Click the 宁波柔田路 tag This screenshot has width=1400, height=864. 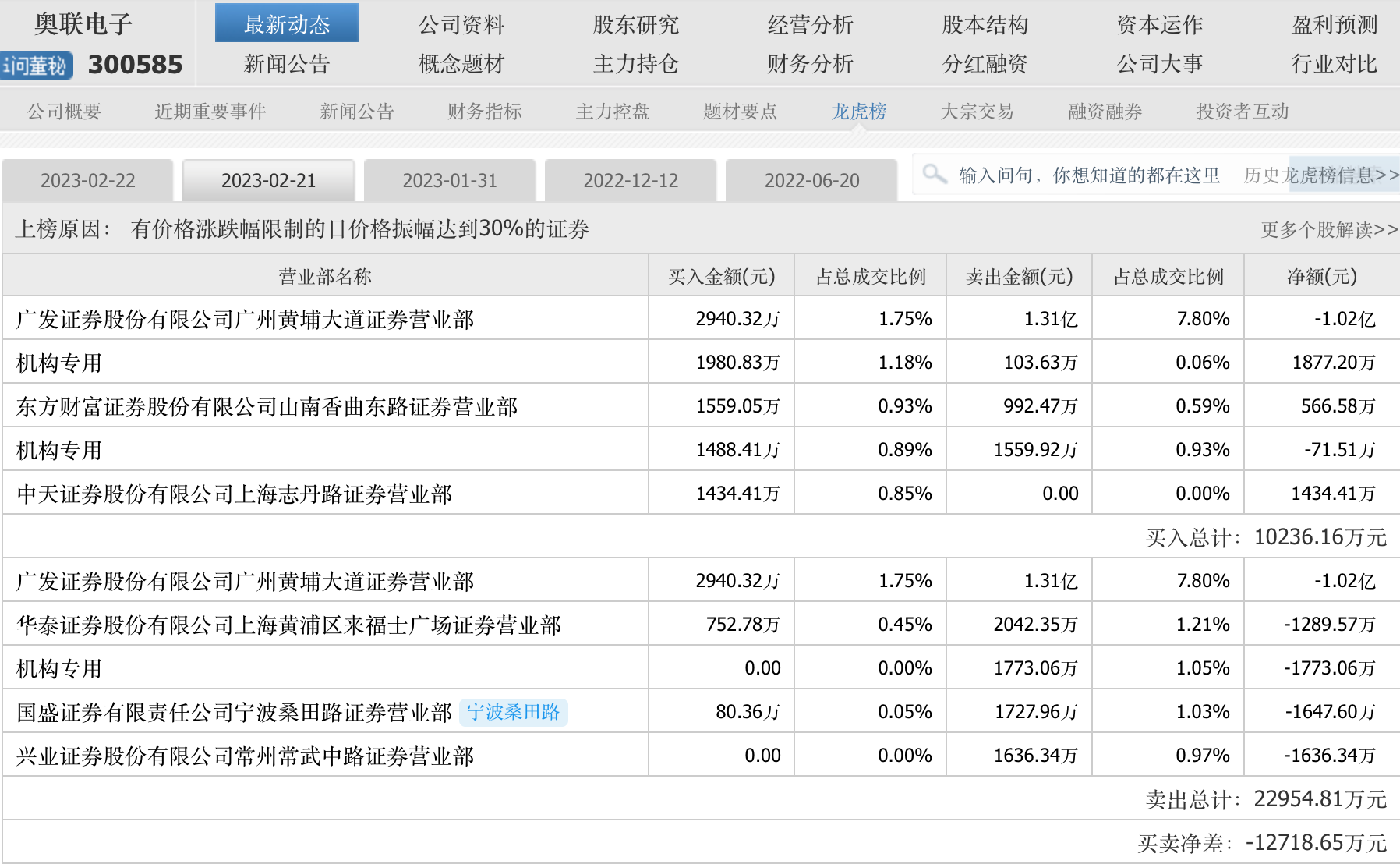pyautogui.click(x=514, y=712)
